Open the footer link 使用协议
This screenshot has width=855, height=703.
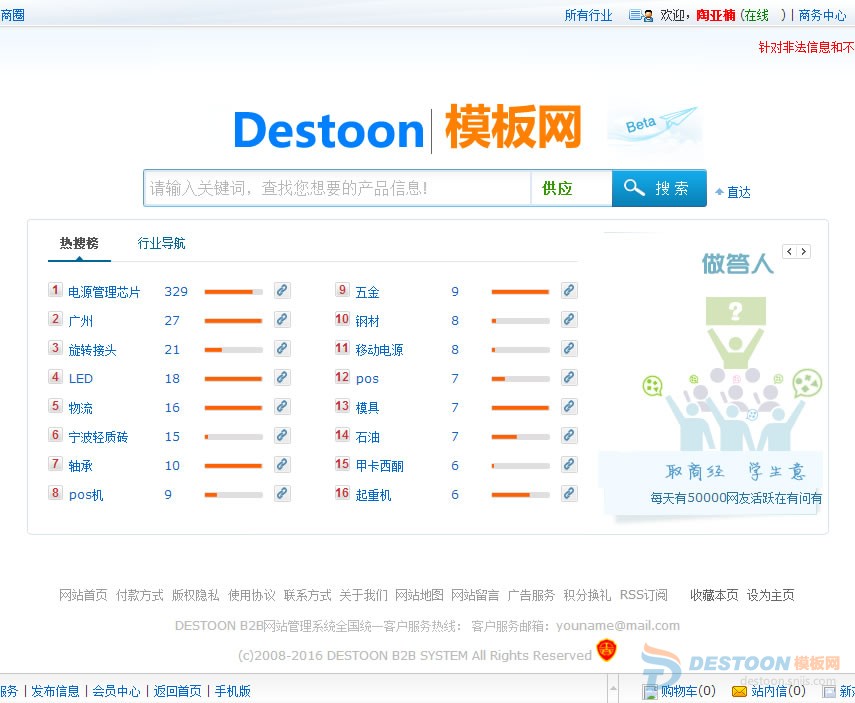tap(251, 595)
